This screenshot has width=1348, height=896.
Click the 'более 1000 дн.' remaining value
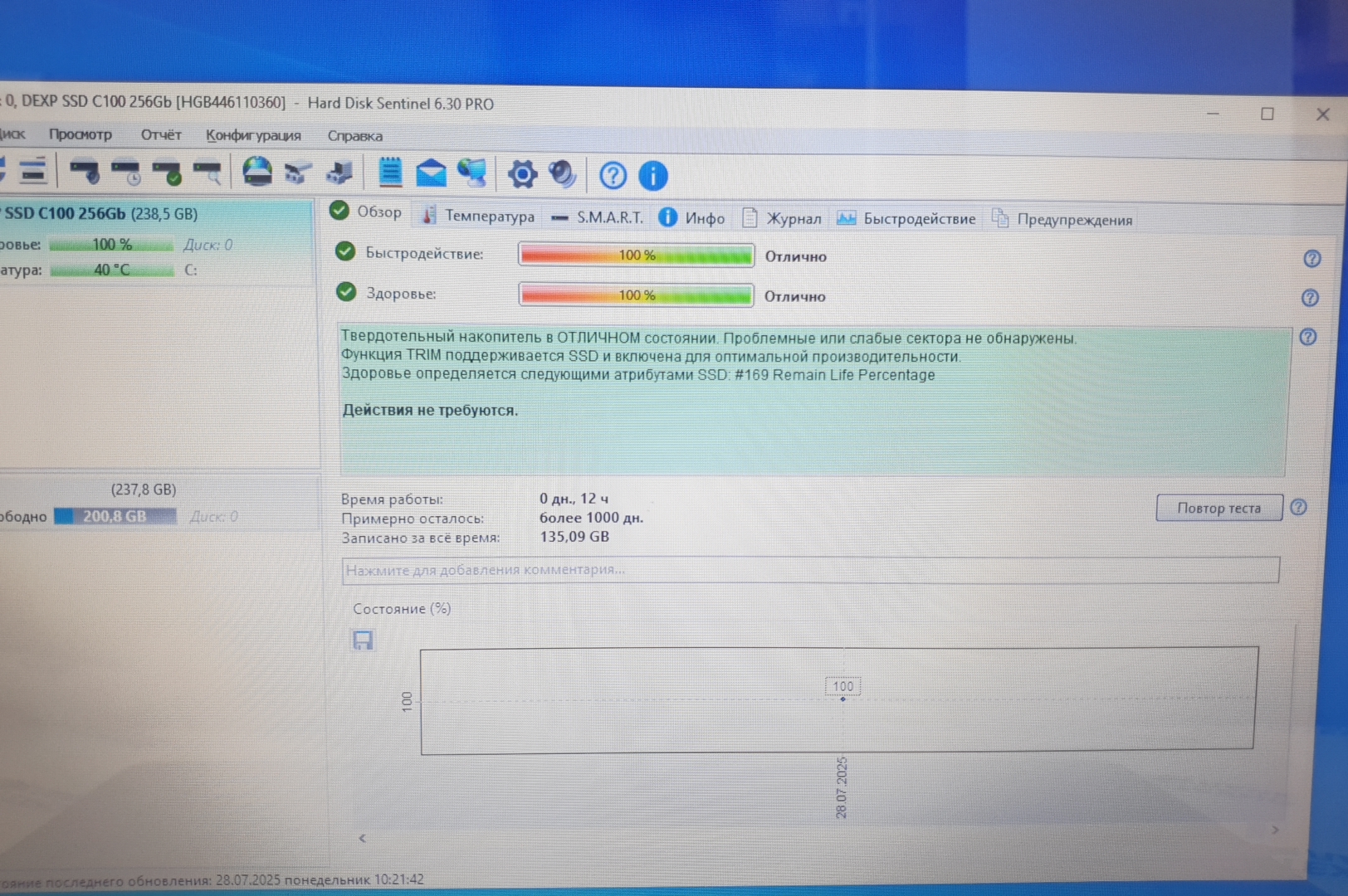(x=591, y=518)
